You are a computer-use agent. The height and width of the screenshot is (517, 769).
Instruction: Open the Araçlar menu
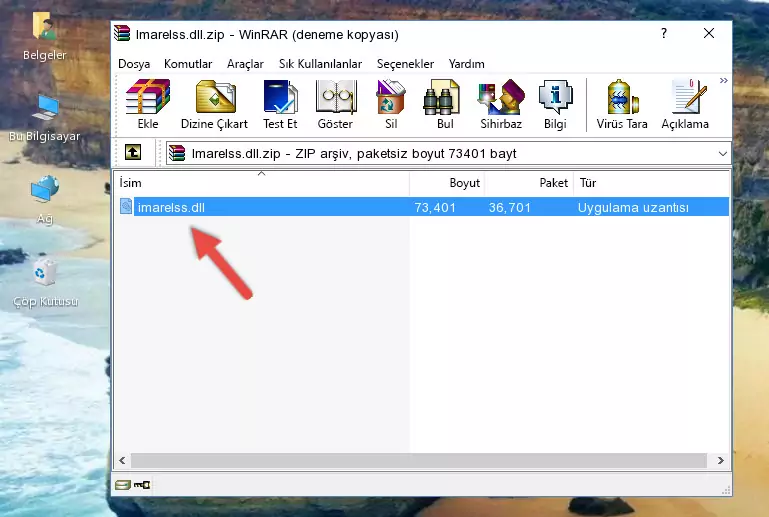[x=245, y=64]
